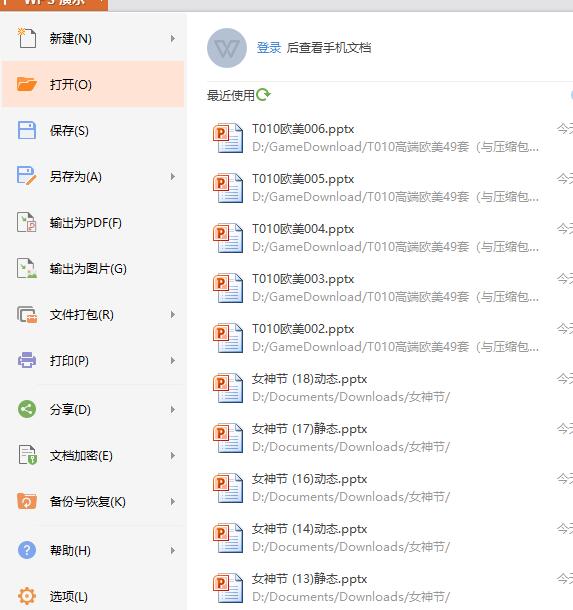Select the 文件打包(R) menu entry
573x610 pixels.
(93, 314)
